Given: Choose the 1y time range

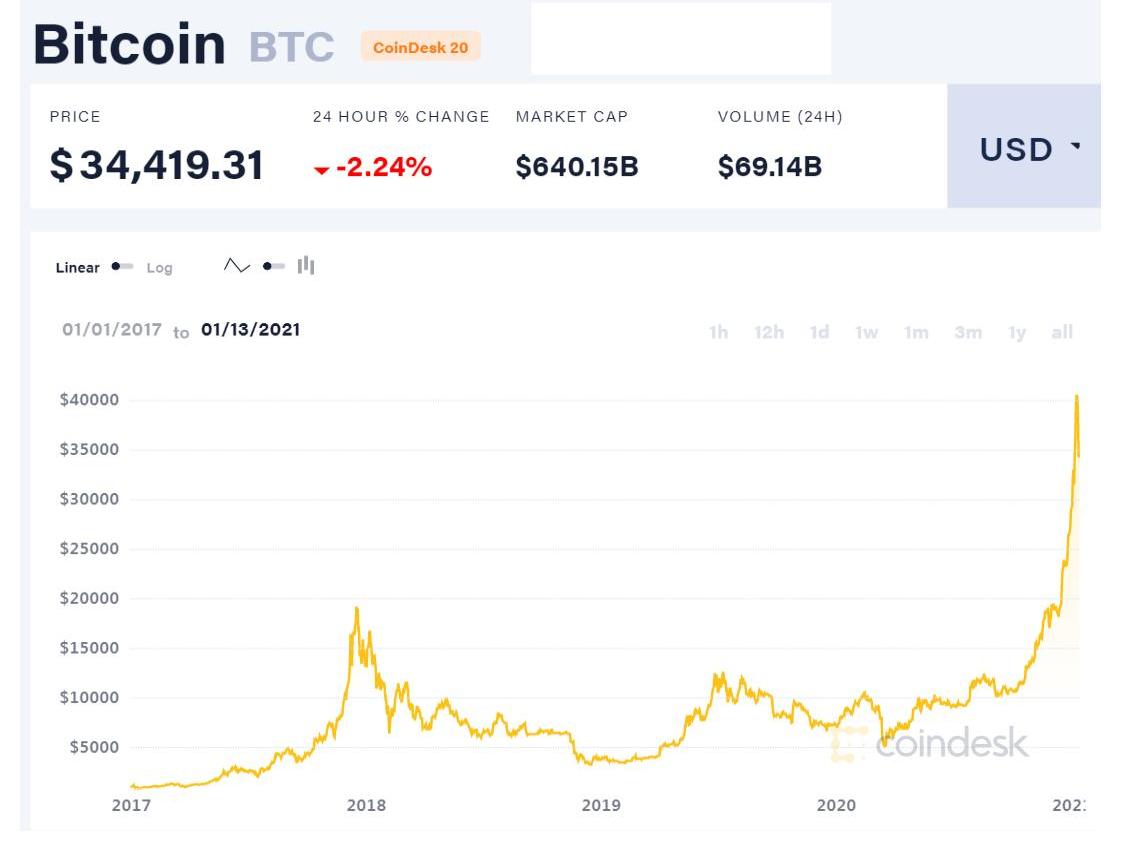Looking at the screenshot, I should tap(1017, 333).
